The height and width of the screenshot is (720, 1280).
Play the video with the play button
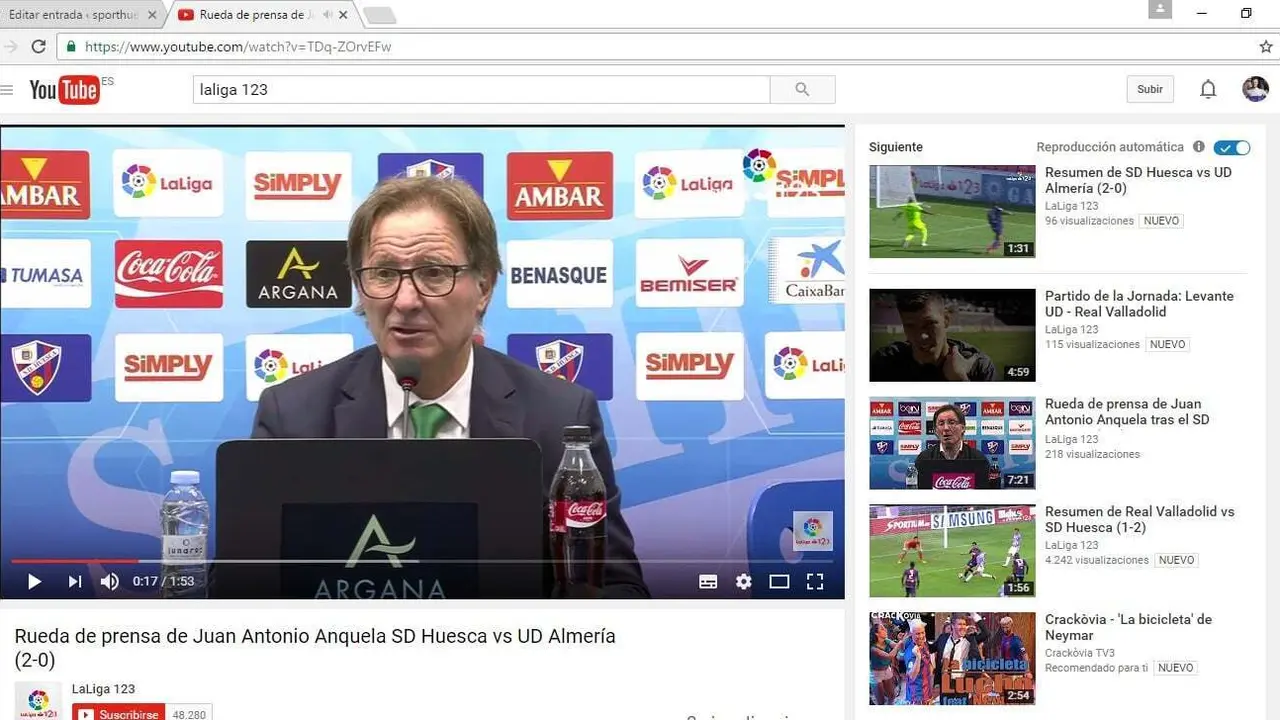click(34, 581)
